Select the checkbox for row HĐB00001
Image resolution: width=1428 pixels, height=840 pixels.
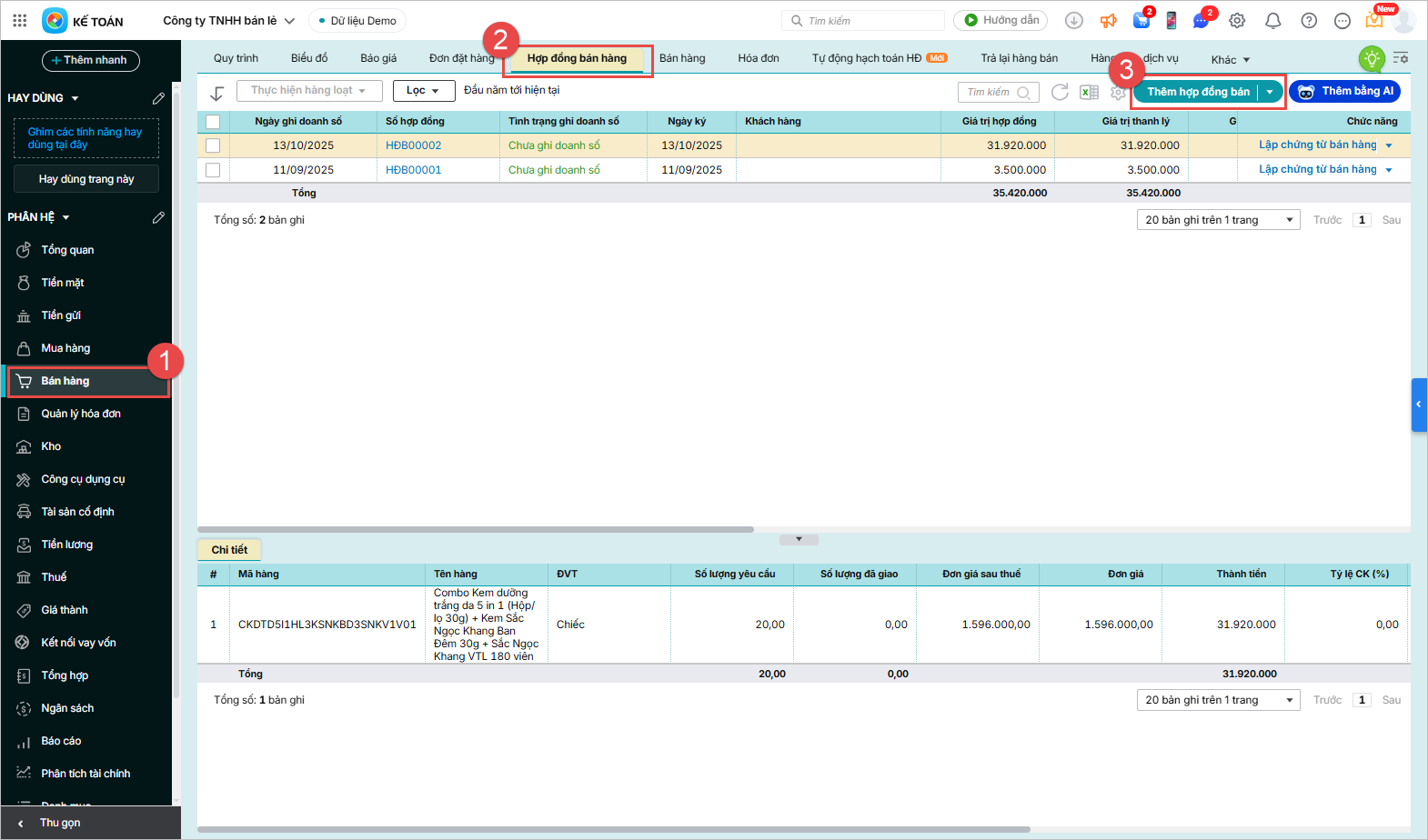[x=213, y=170]
